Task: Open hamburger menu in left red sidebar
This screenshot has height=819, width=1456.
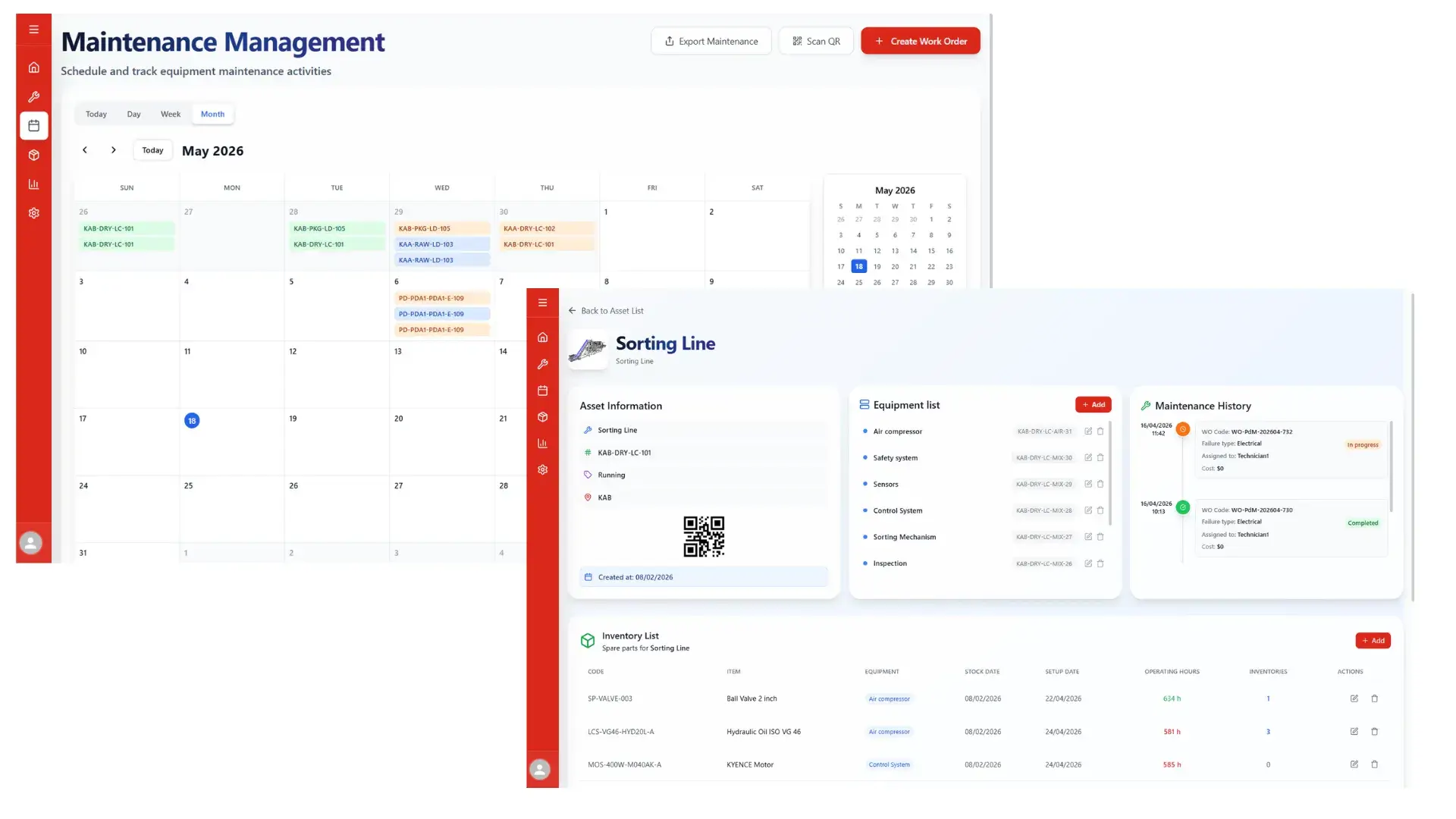Action: point(33,30)
